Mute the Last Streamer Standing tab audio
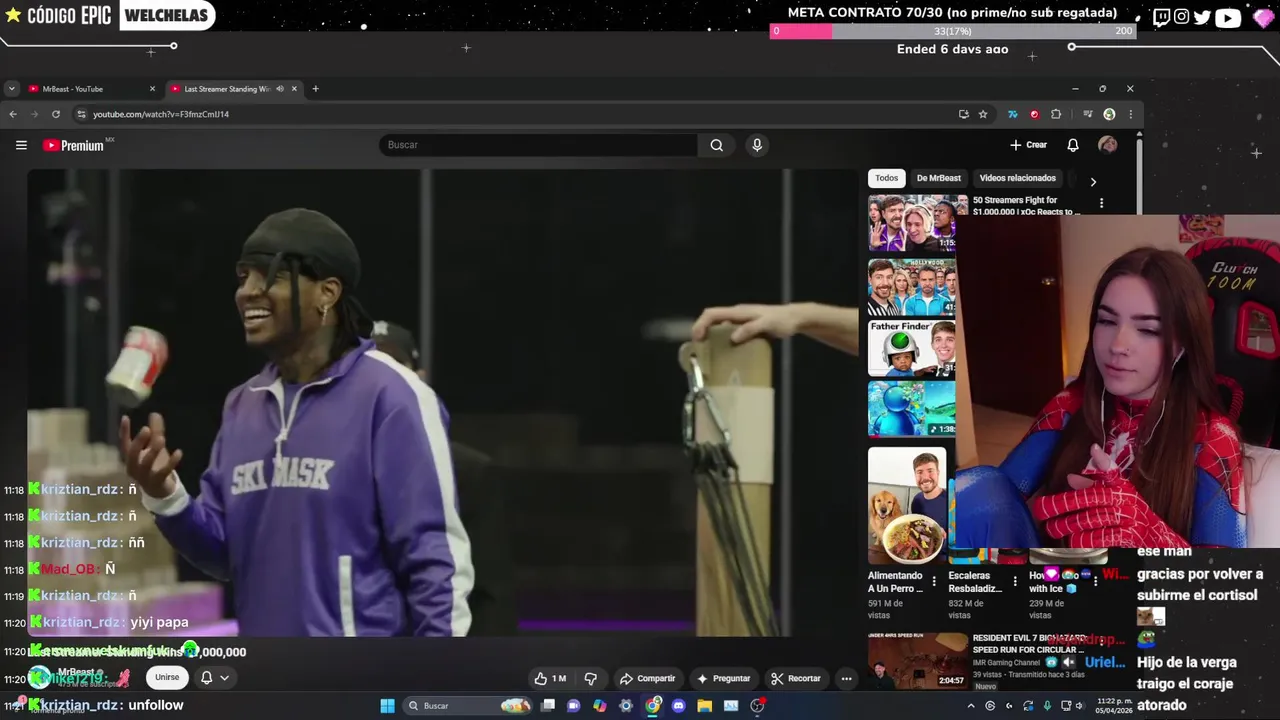The image size is (1280, 720). [280, 89]
